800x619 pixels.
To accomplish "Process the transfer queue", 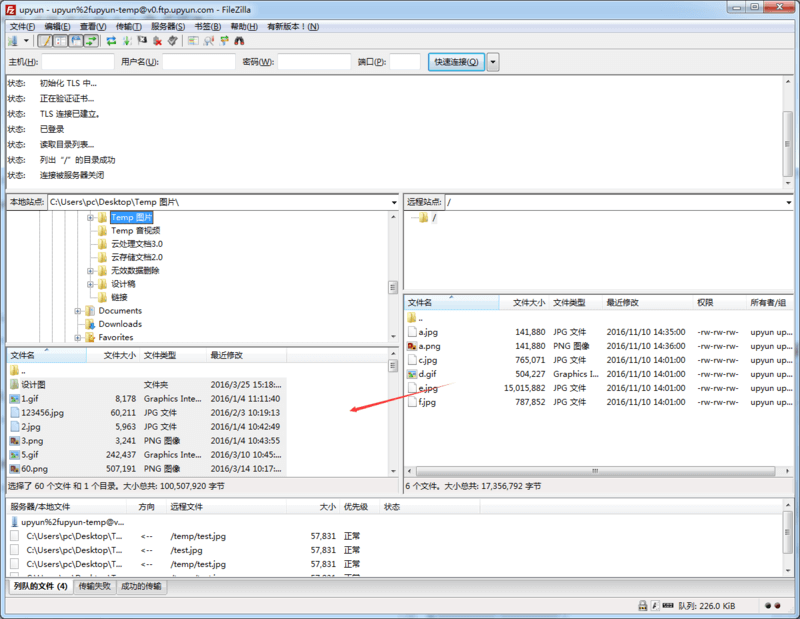I will click(x=127, y=41).
